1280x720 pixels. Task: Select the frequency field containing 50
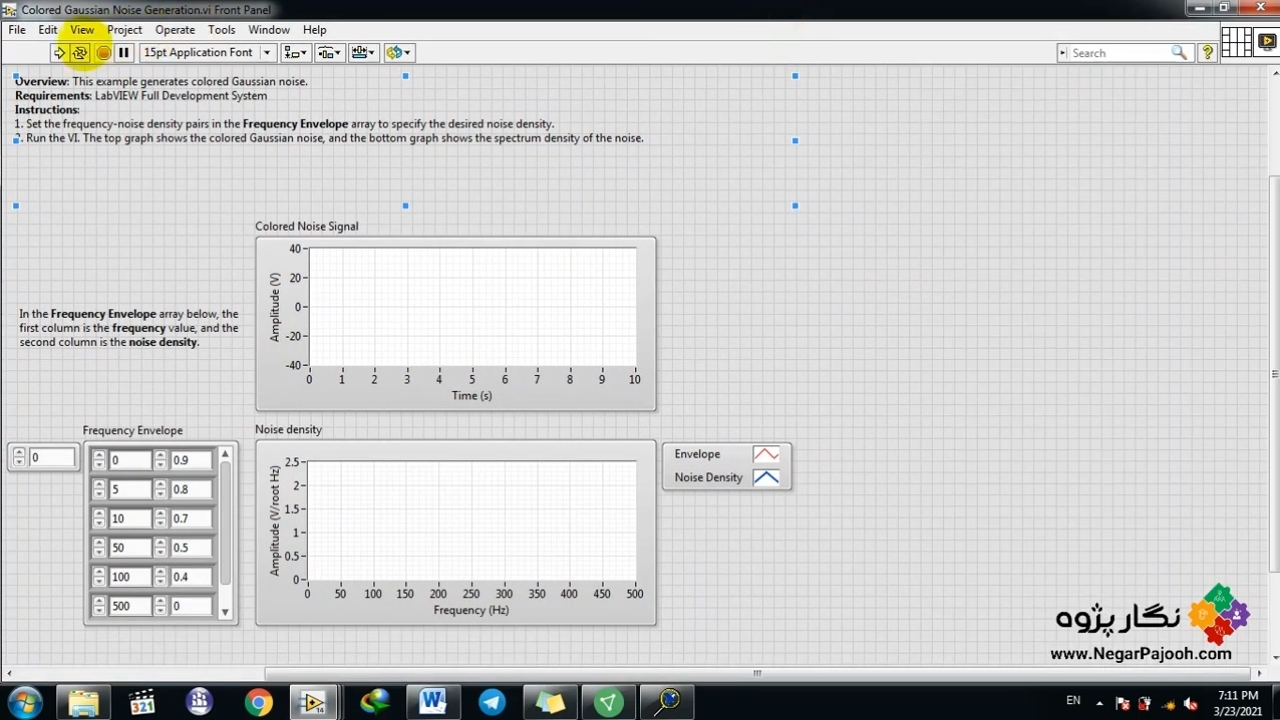[x=129, y=548]
